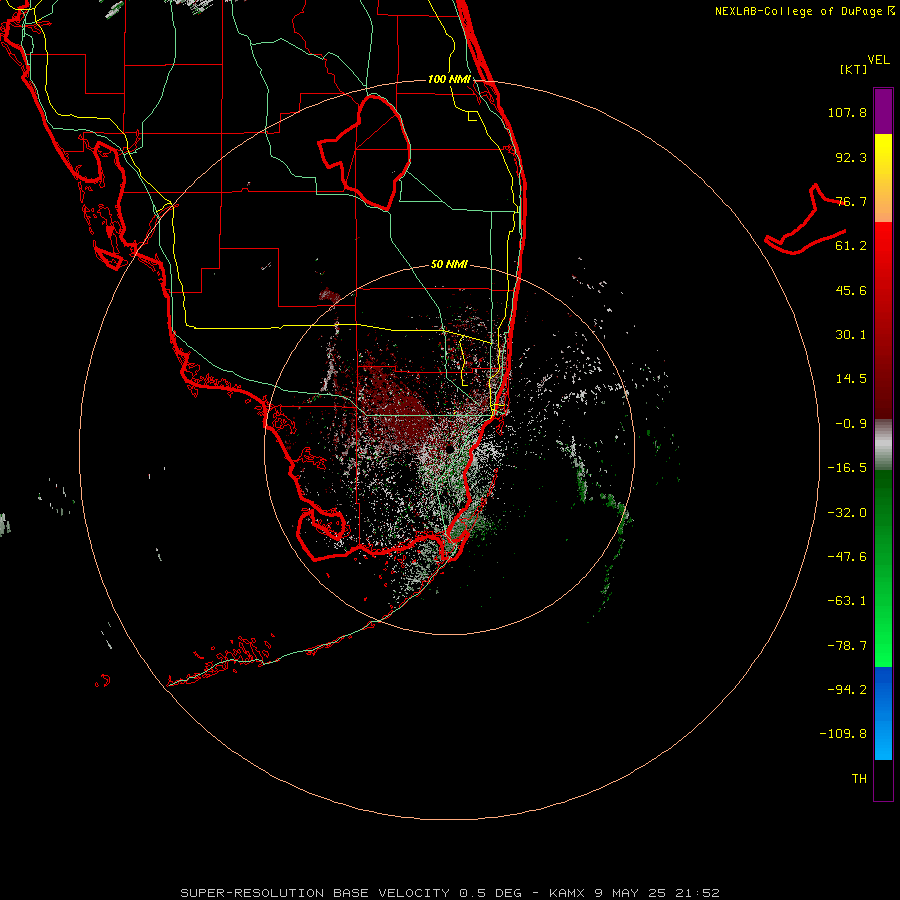This screenshot has width=900, height=900.
Task: Select the 92.3 velocity legend value
Action: [851, 157]
